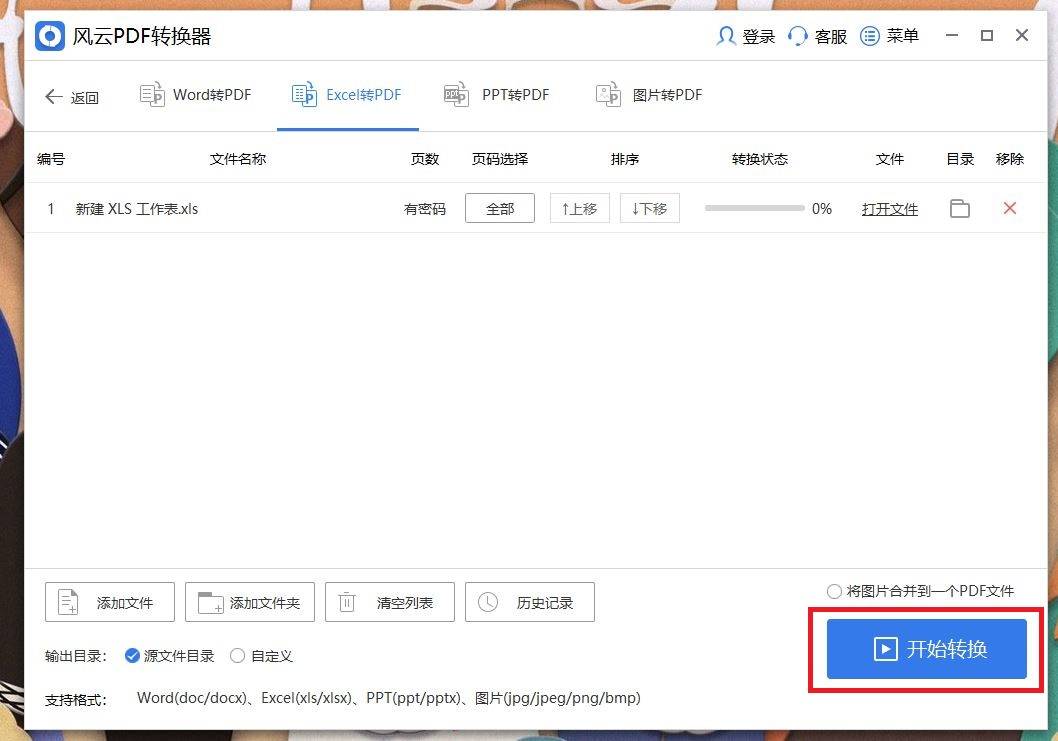Click the 文件名称 column header
Image resolution: width=1058 pixels, height=741 pixels.
[238, 159]
